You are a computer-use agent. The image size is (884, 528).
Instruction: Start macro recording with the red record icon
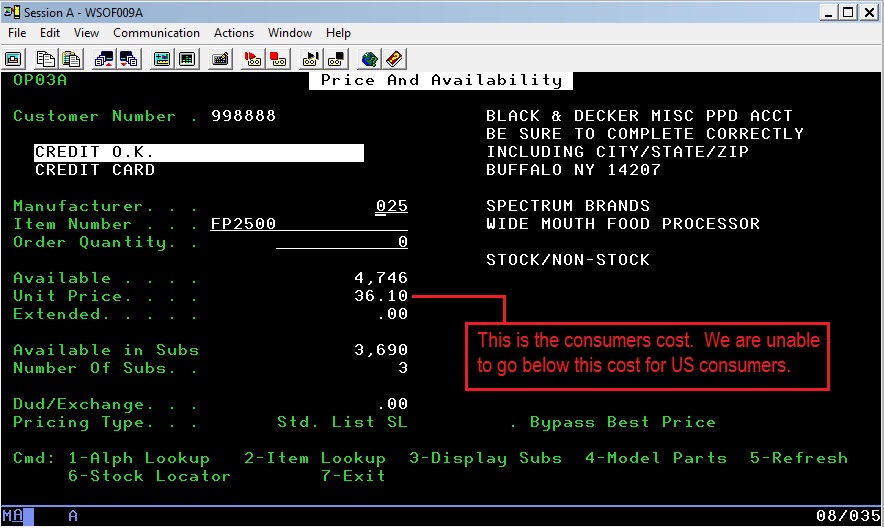click(252, 59)
